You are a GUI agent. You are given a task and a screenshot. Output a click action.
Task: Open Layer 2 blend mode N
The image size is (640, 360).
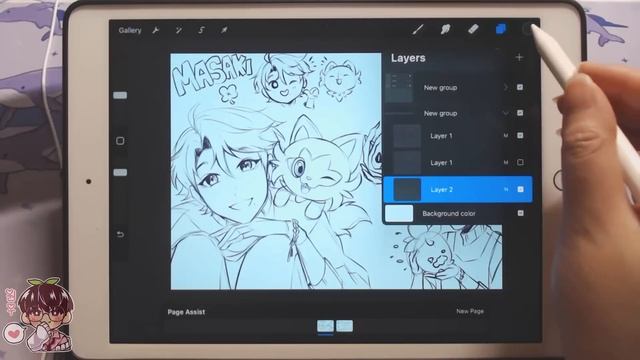pos(506,189)
